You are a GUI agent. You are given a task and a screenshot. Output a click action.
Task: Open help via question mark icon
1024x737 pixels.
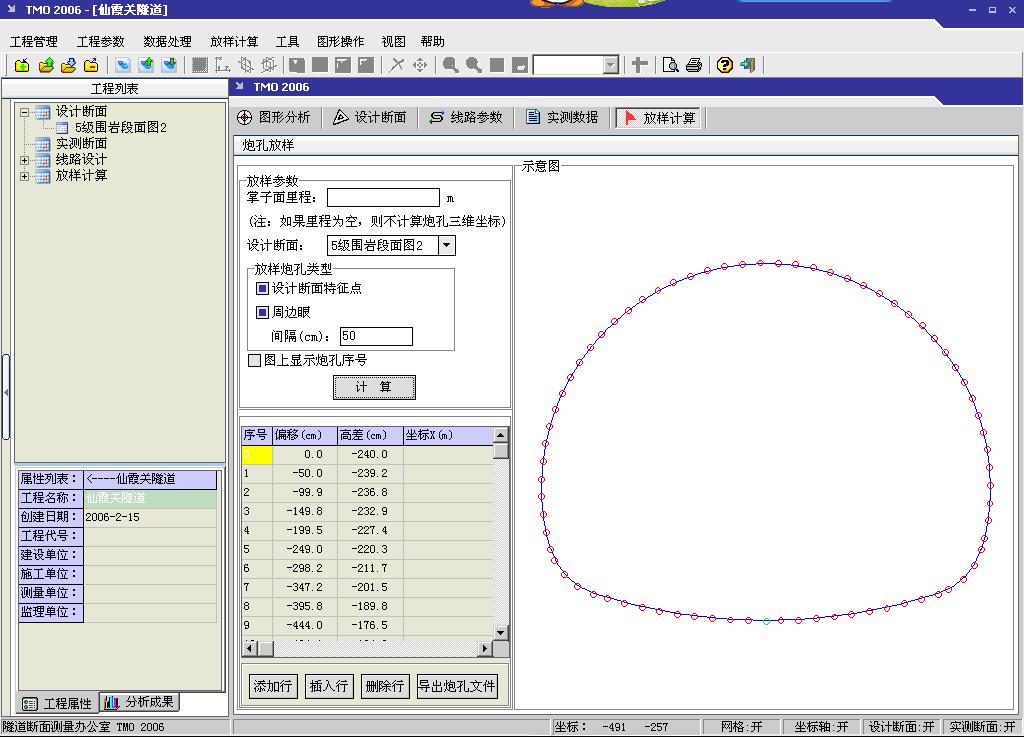click(725, 66)
